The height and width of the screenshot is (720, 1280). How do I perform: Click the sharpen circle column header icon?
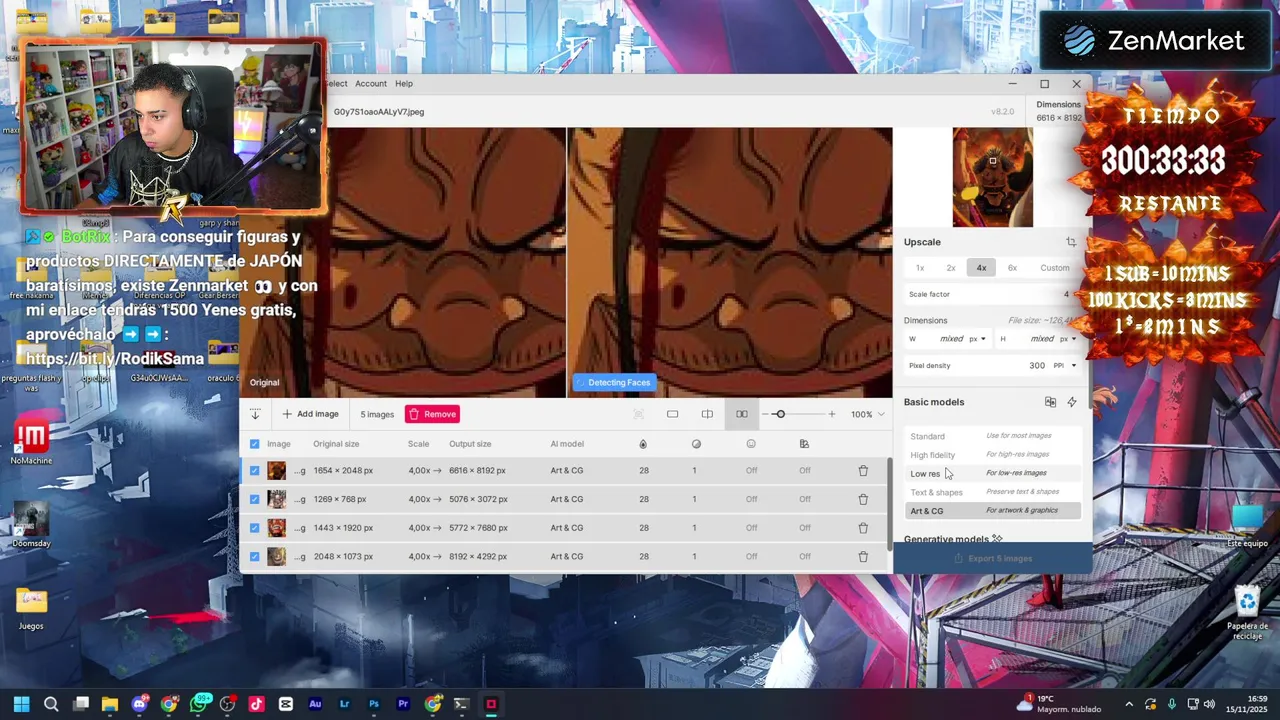point(696,444)
